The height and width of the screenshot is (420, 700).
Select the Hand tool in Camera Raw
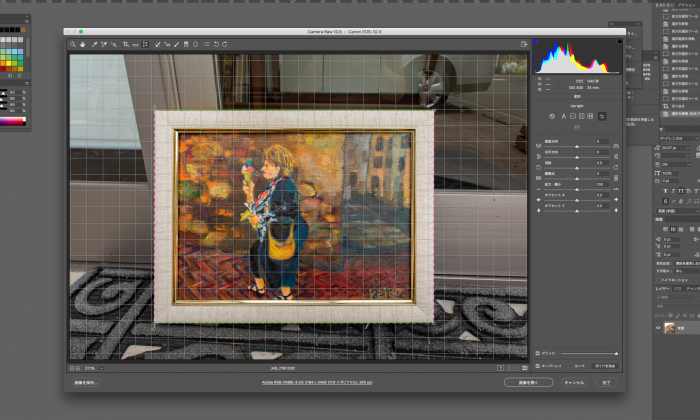tap(83, 44)
